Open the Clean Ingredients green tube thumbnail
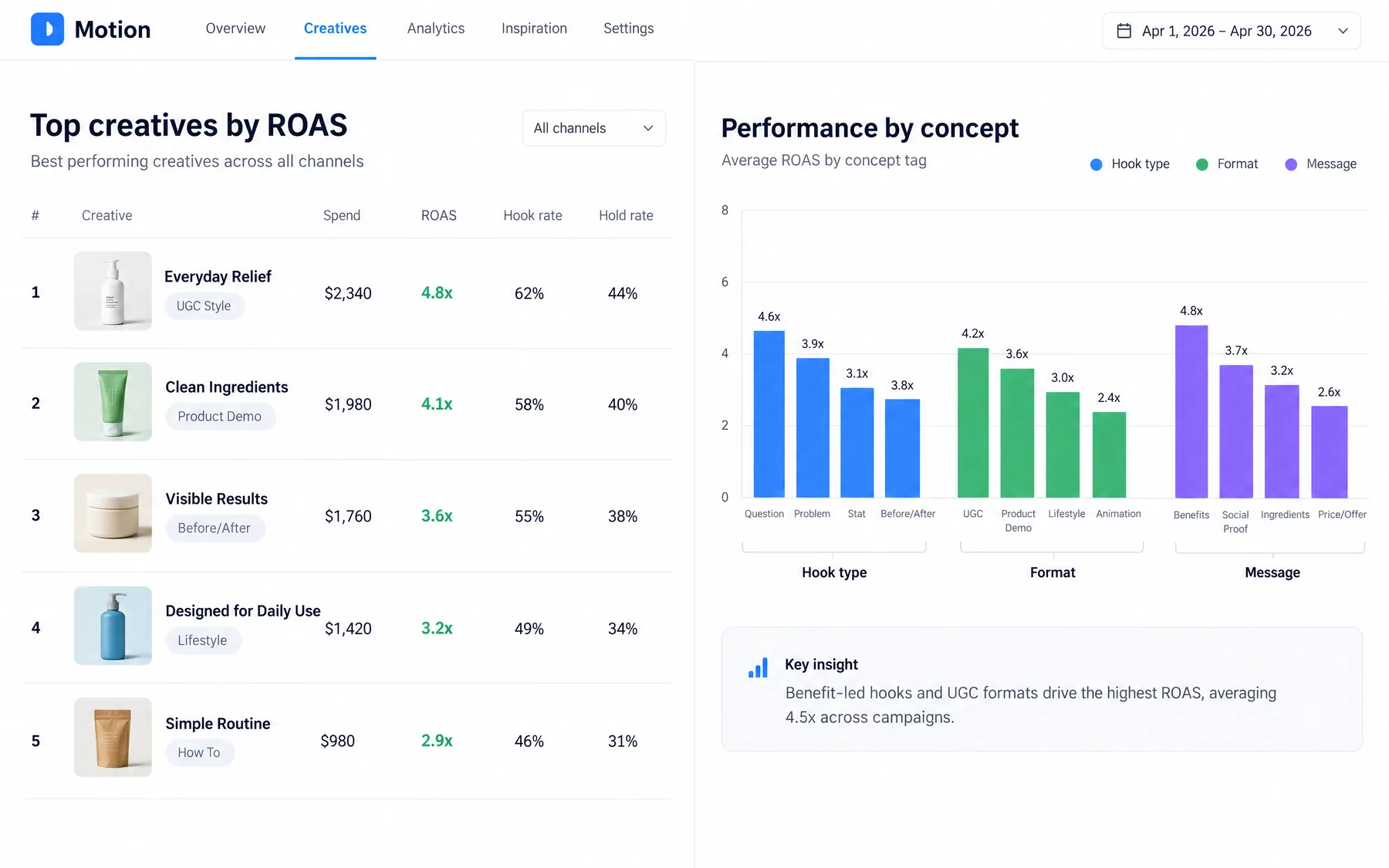This screenshot has height=868, width=1389. click(x=113, y=402)
